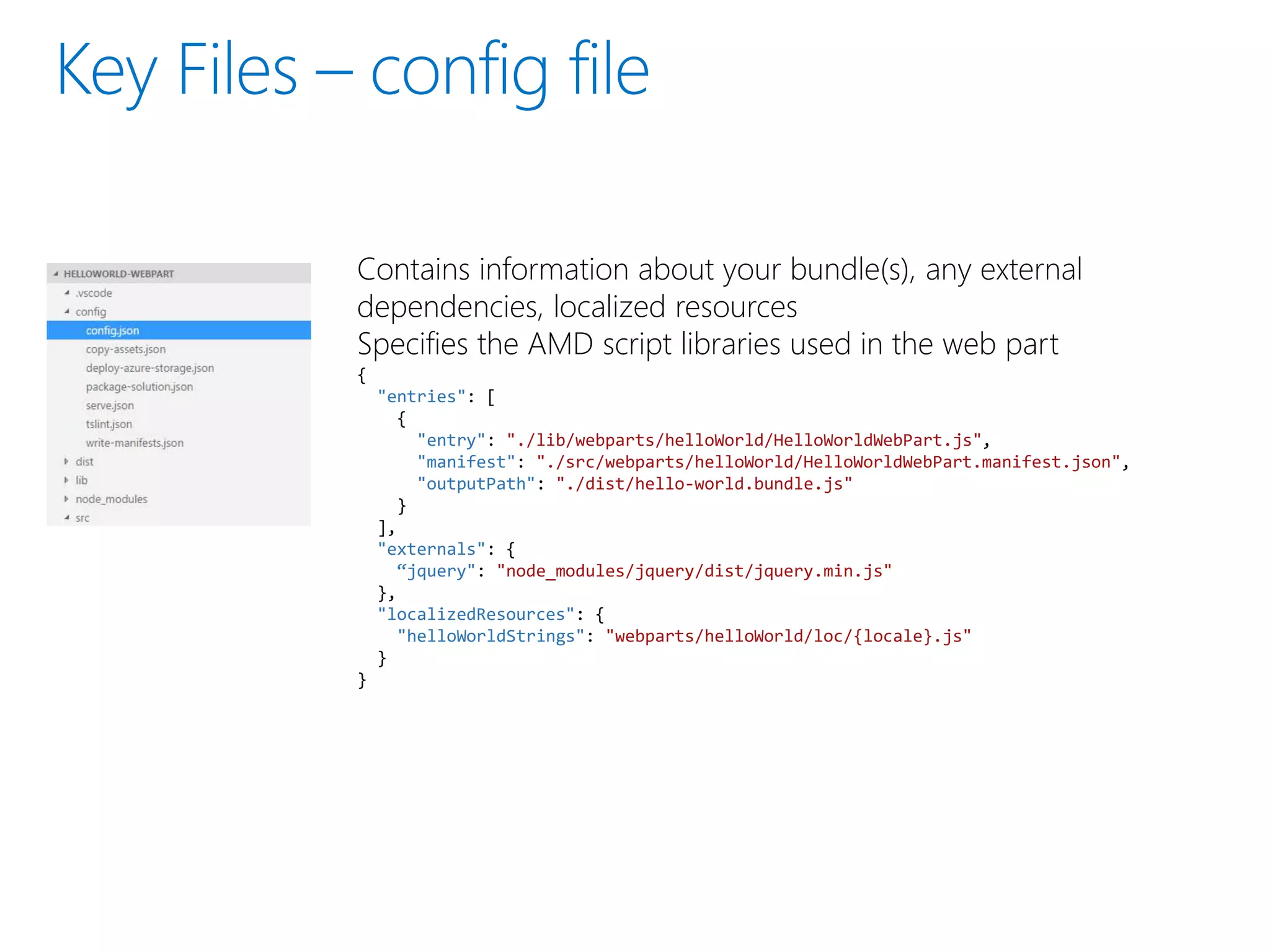Open copy-assets.json file

(x=126, y=350)
